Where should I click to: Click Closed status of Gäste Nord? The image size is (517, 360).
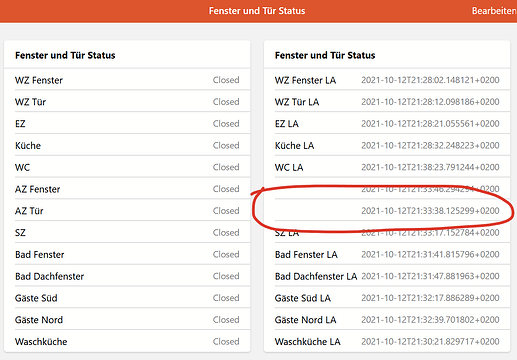[x=226, y=320]
